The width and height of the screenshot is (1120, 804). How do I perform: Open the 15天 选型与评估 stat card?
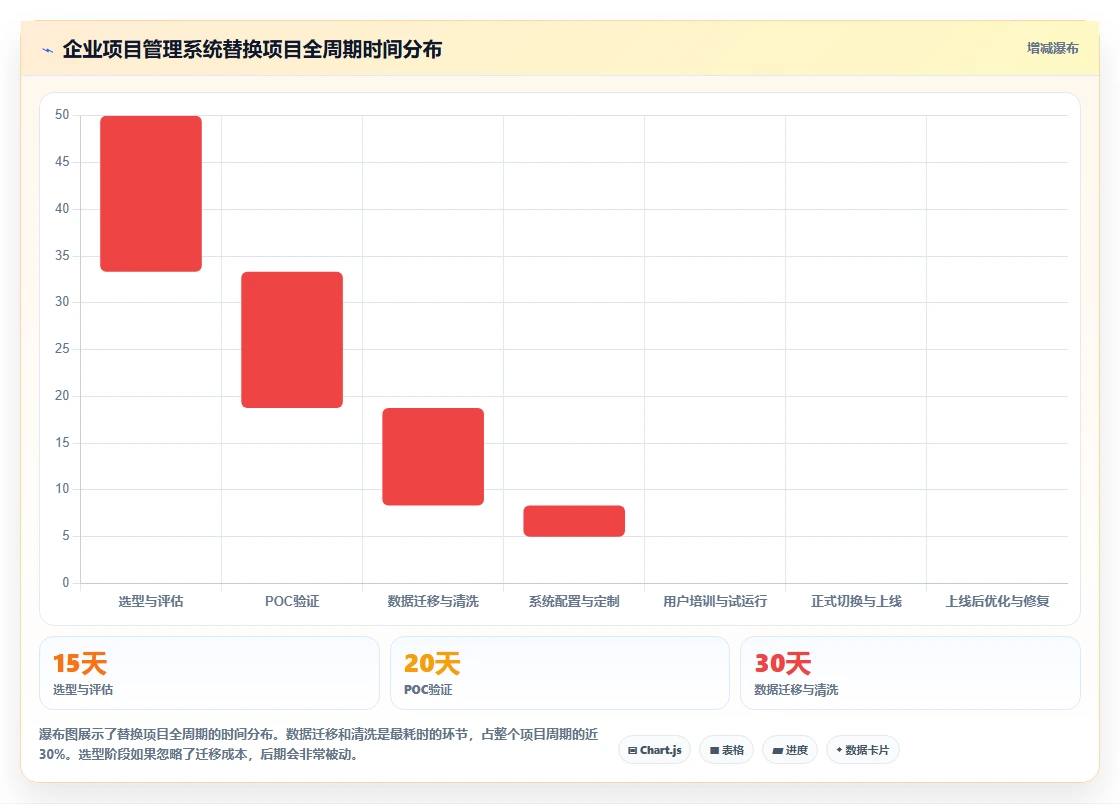pos(209,673)
